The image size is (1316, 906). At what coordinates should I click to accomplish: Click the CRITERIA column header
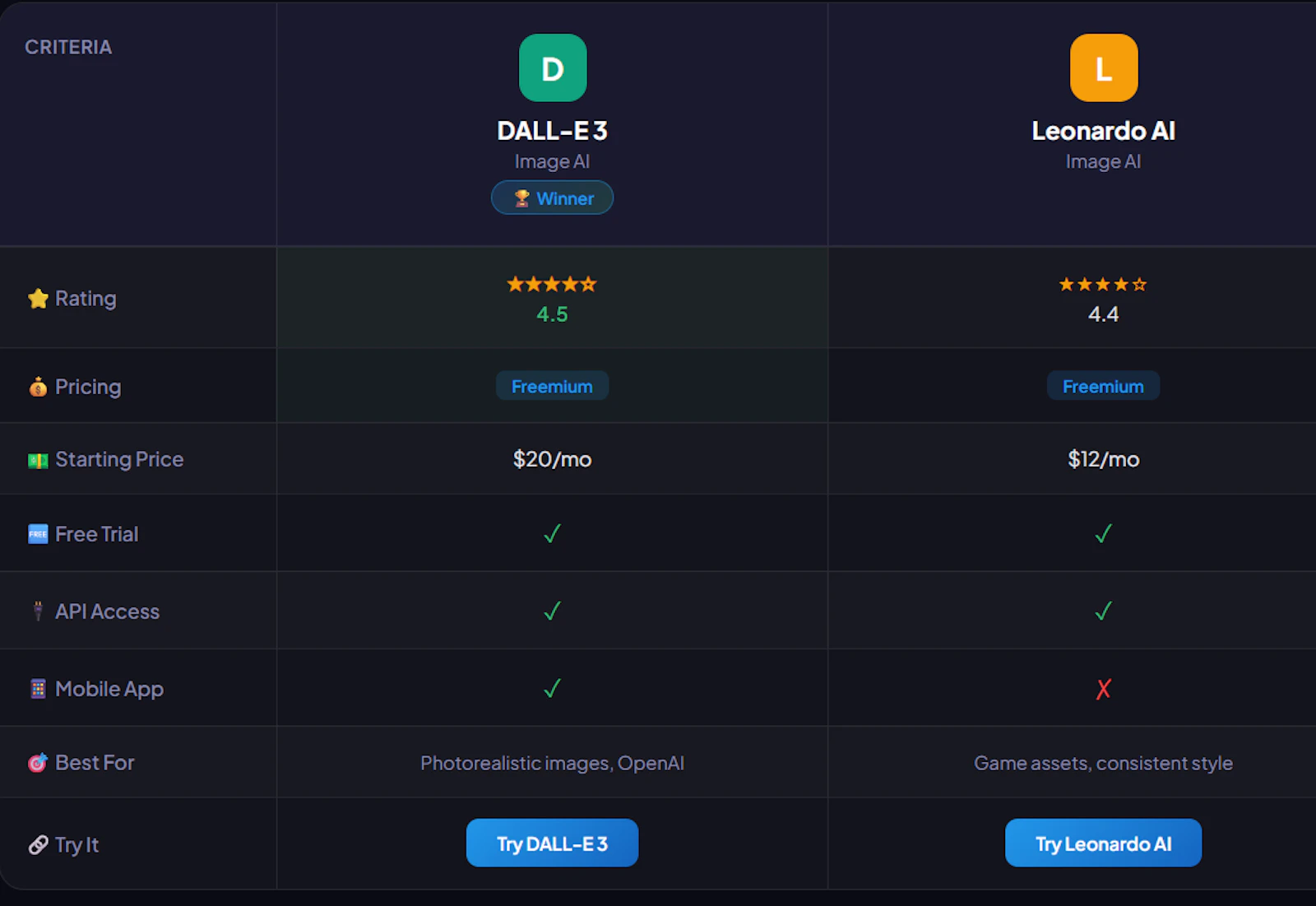point(68,47)
